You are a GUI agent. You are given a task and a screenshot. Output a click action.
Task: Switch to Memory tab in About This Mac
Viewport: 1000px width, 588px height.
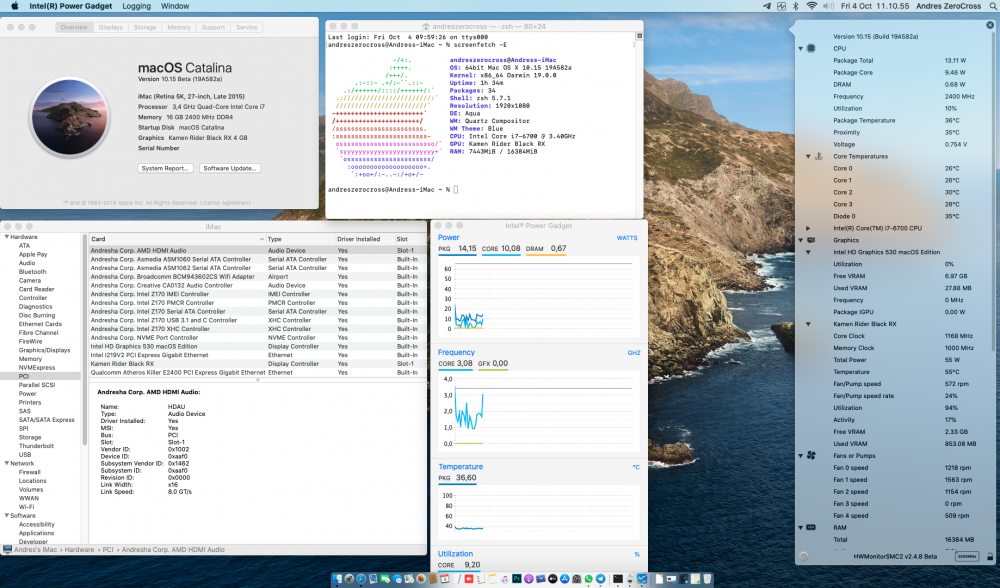click(179, 27)
